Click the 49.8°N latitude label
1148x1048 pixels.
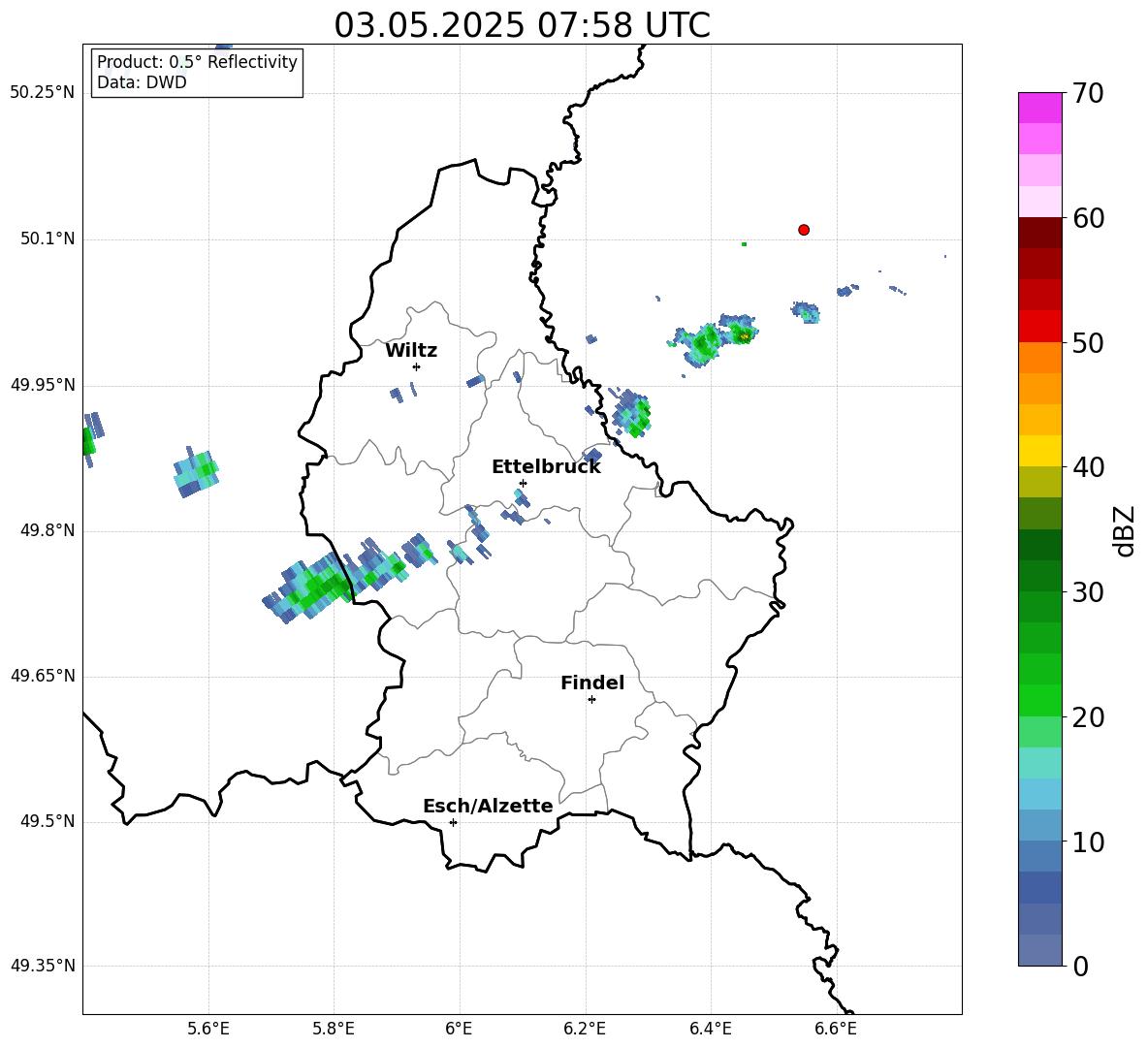point(48,530)
